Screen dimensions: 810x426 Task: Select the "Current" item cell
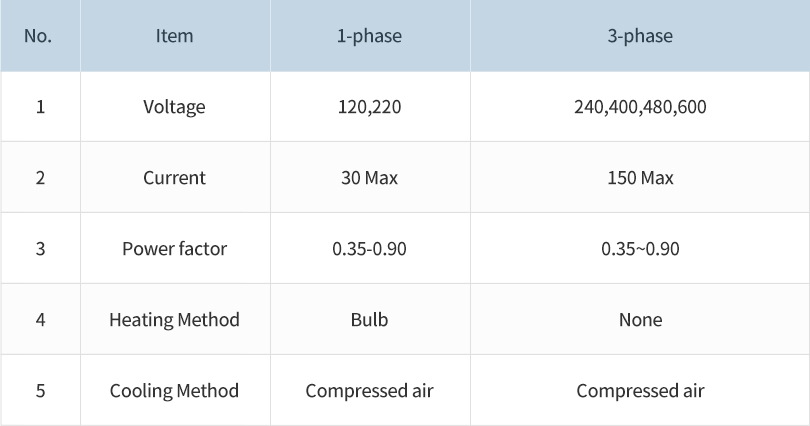[x=174, y=178]
